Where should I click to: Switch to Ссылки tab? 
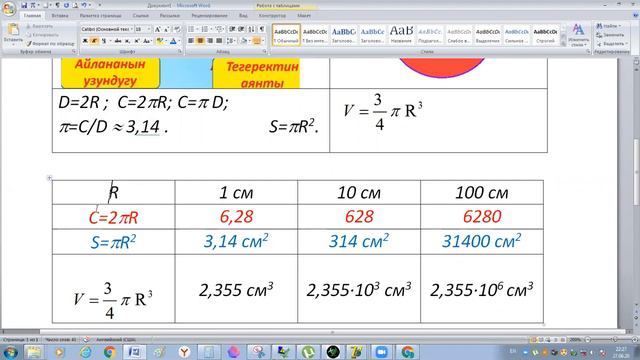tap(140, 16)
